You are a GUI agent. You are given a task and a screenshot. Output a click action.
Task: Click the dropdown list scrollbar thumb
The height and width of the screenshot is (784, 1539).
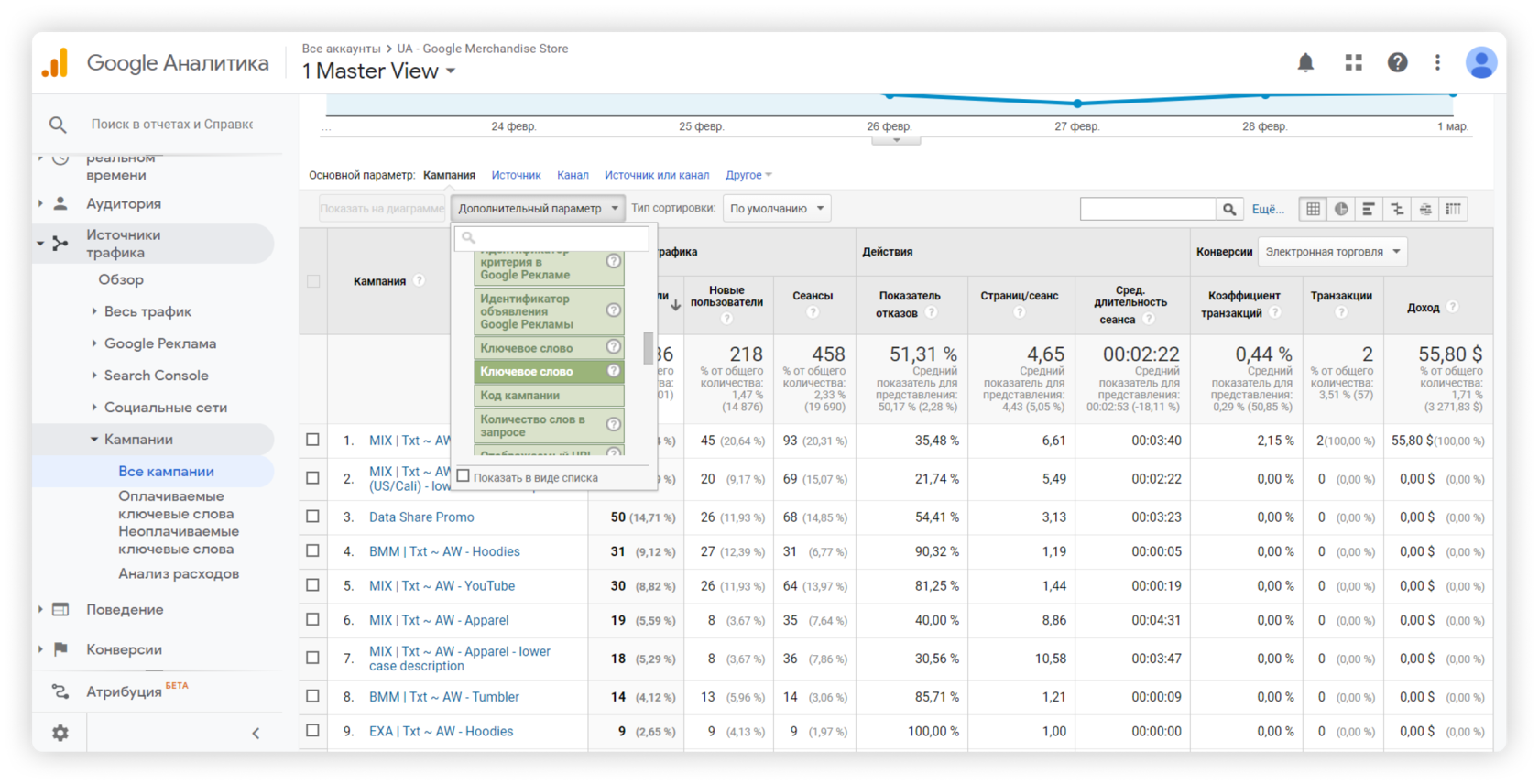(x=649, y=348)
